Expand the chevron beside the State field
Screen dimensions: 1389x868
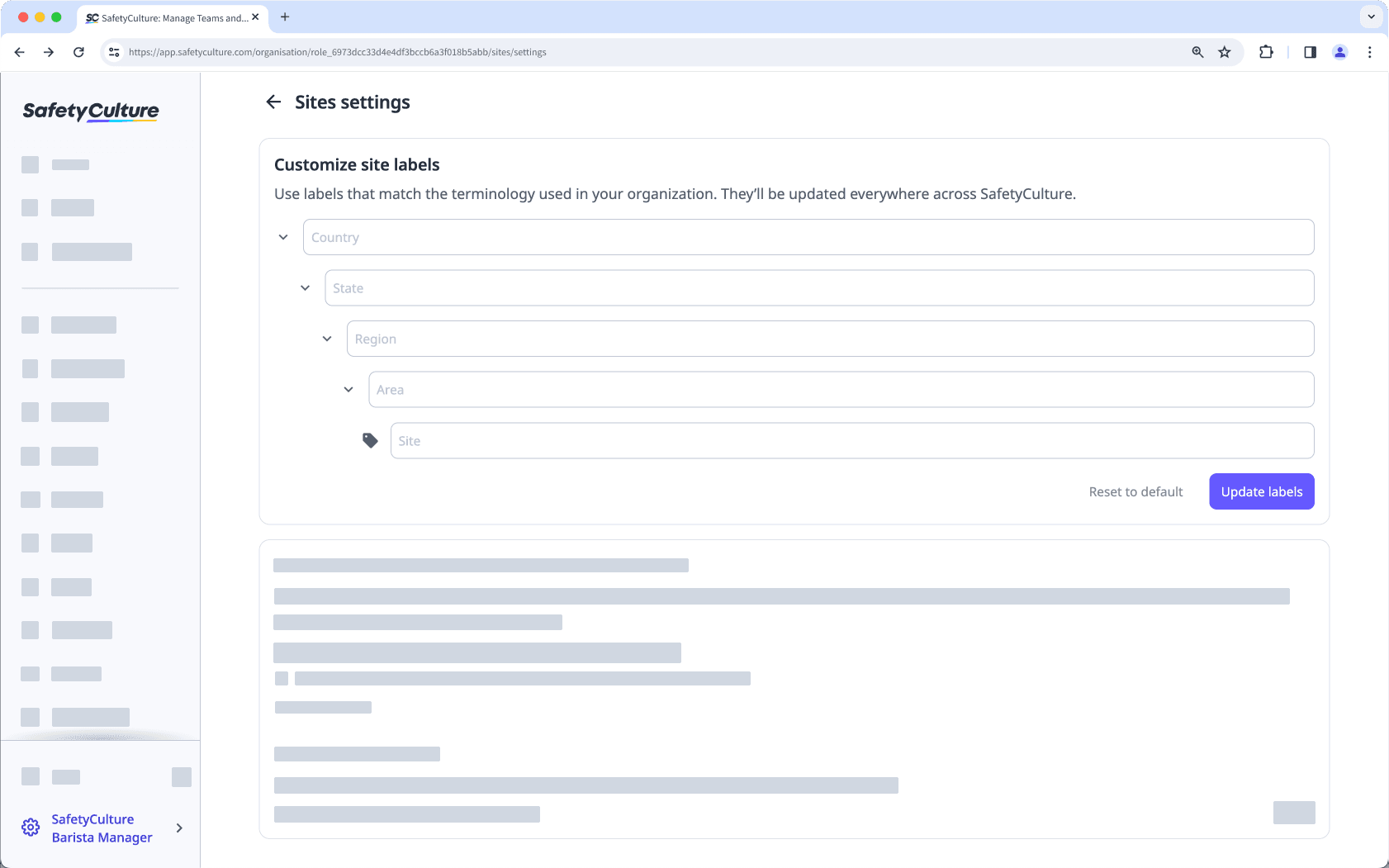pyautogui.click(x=305, y=287)
